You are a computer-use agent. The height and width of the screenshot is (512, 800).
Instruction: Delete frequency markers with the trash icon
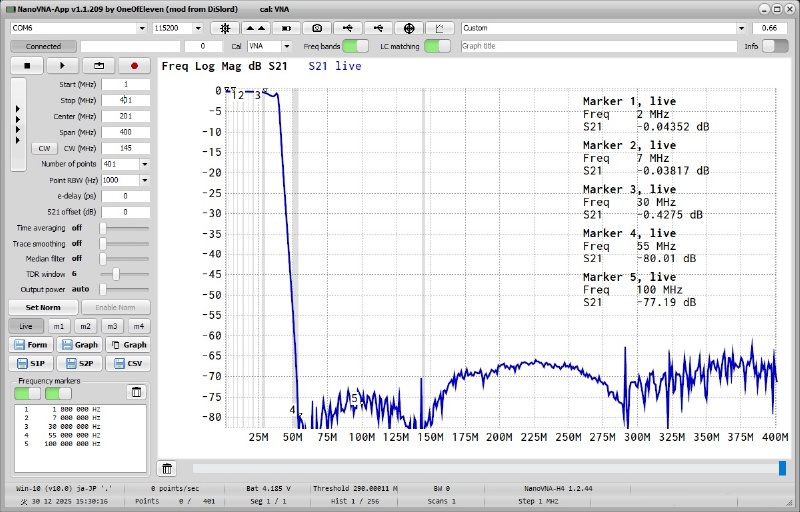[x=136, y=392]
